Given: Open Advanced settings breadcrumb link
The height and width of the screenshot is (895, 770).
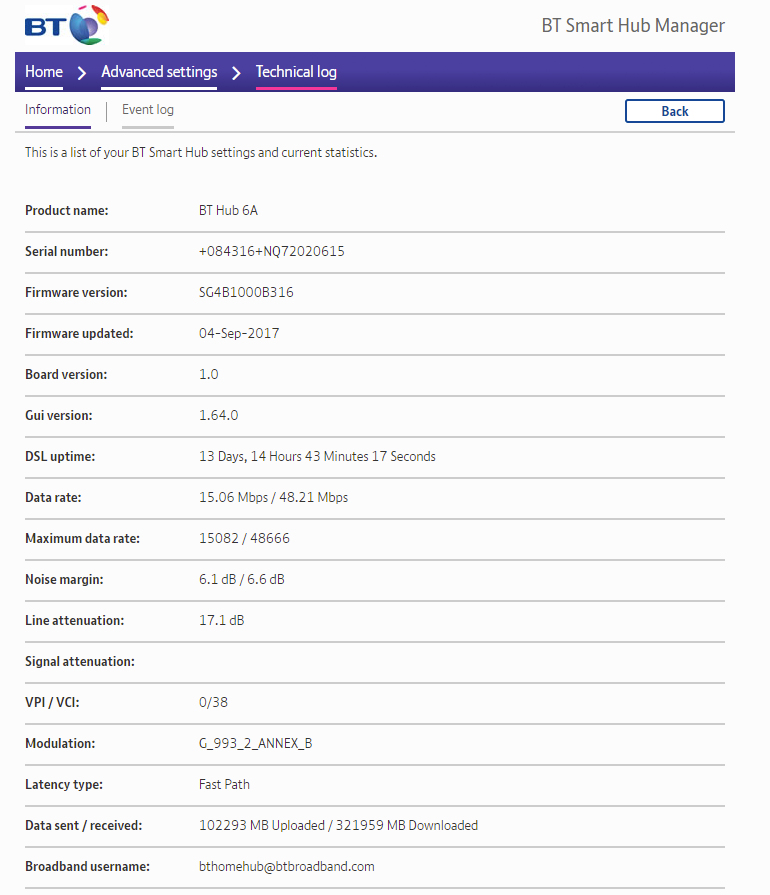Looking at the screenshot, I should 159,72.
